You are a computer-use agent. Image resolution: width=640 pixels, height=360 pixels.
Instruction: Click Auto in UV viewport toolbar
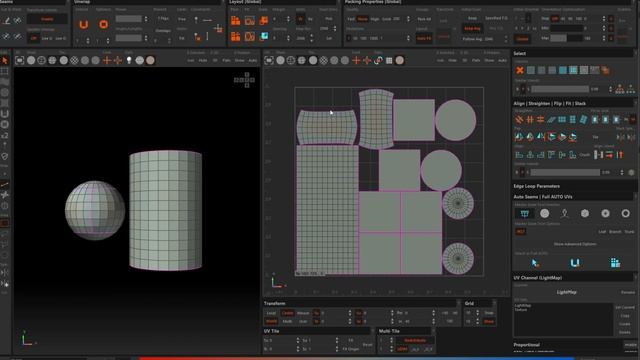[x=502, y=60]
